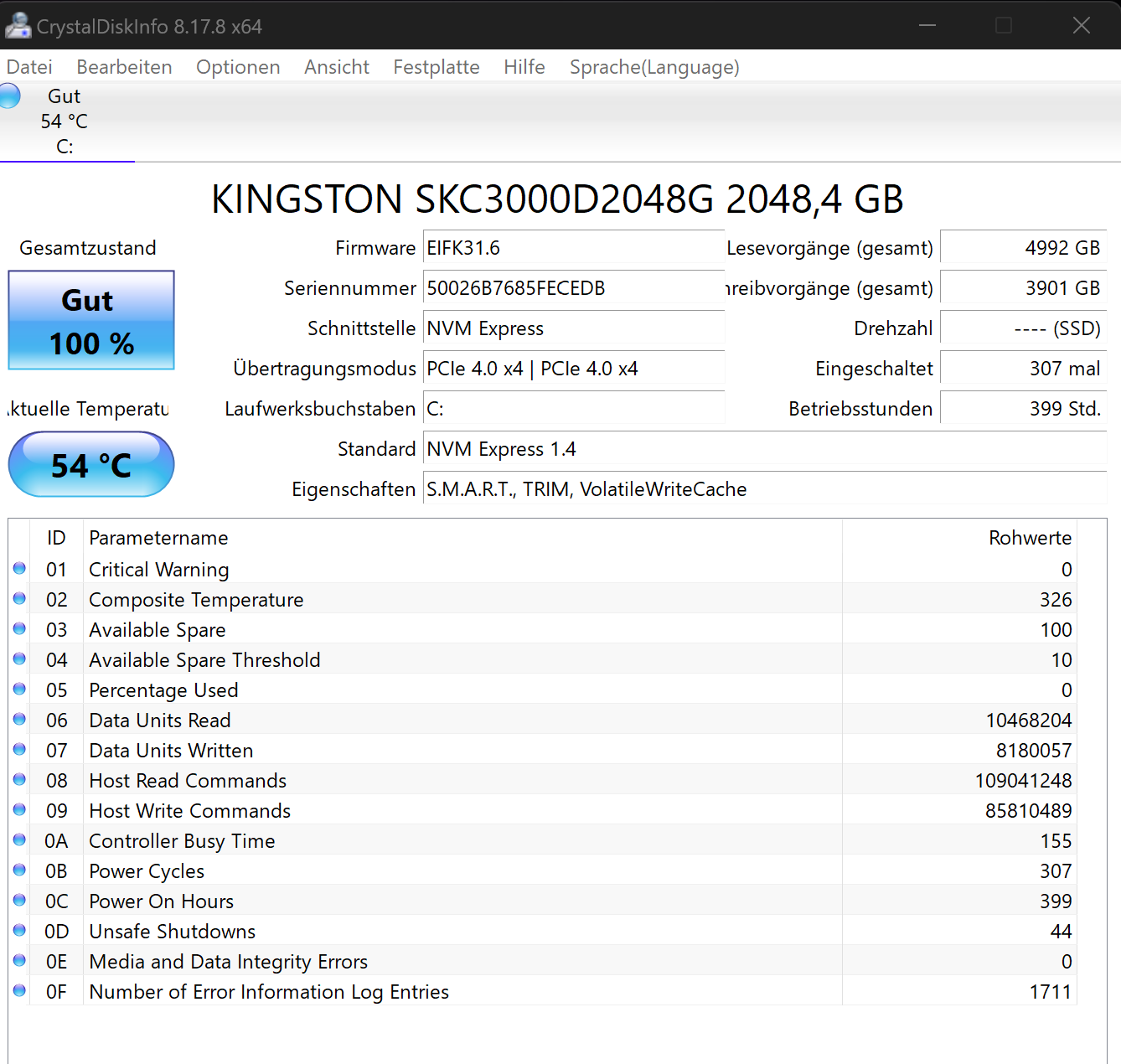This screenshot has width=1121, height=1064.
Task: Open the Sprache(Language) menu
Action: (x=654, y=67)
